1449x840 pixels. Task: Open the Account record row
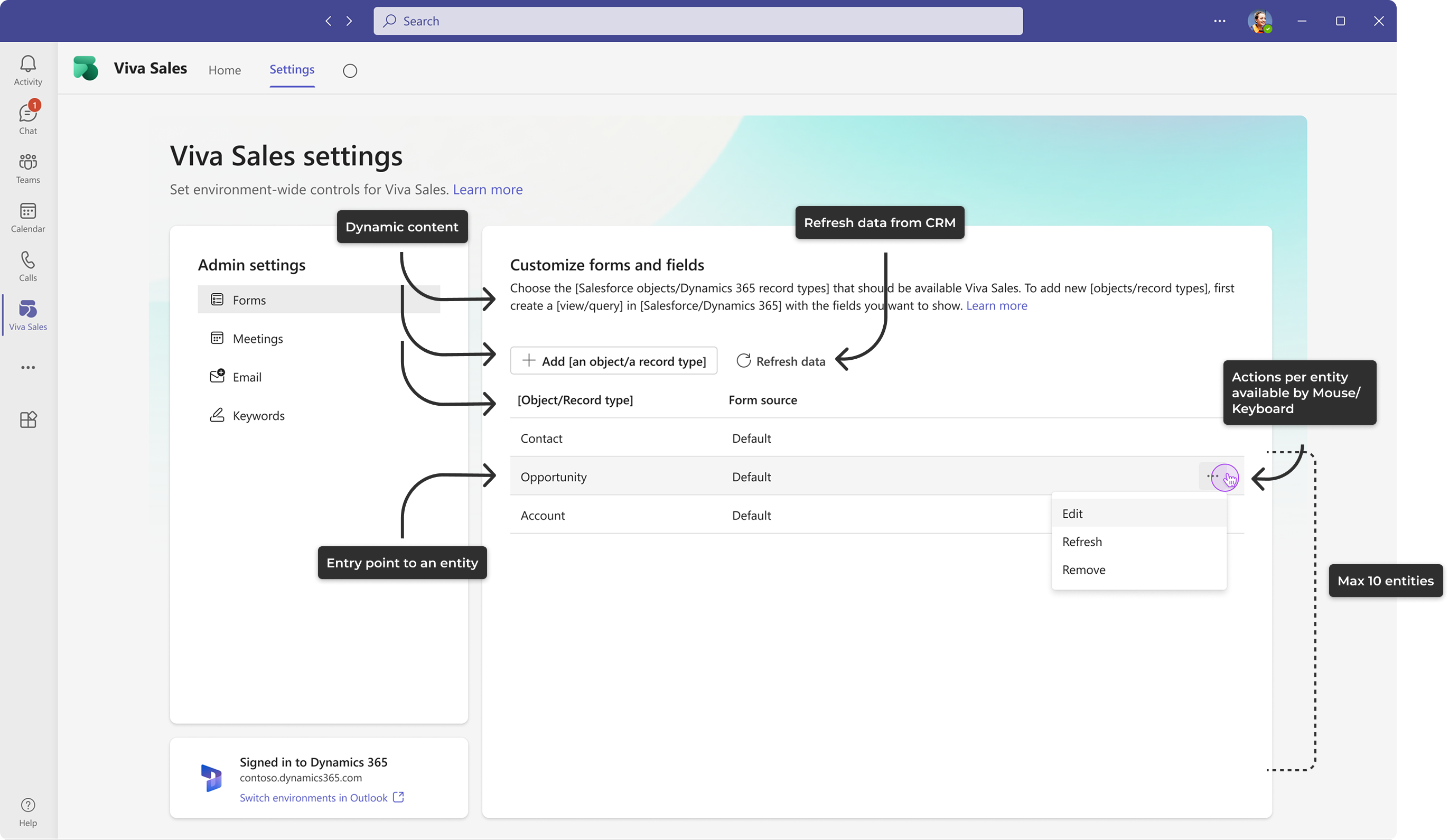[x=876, y=515]
